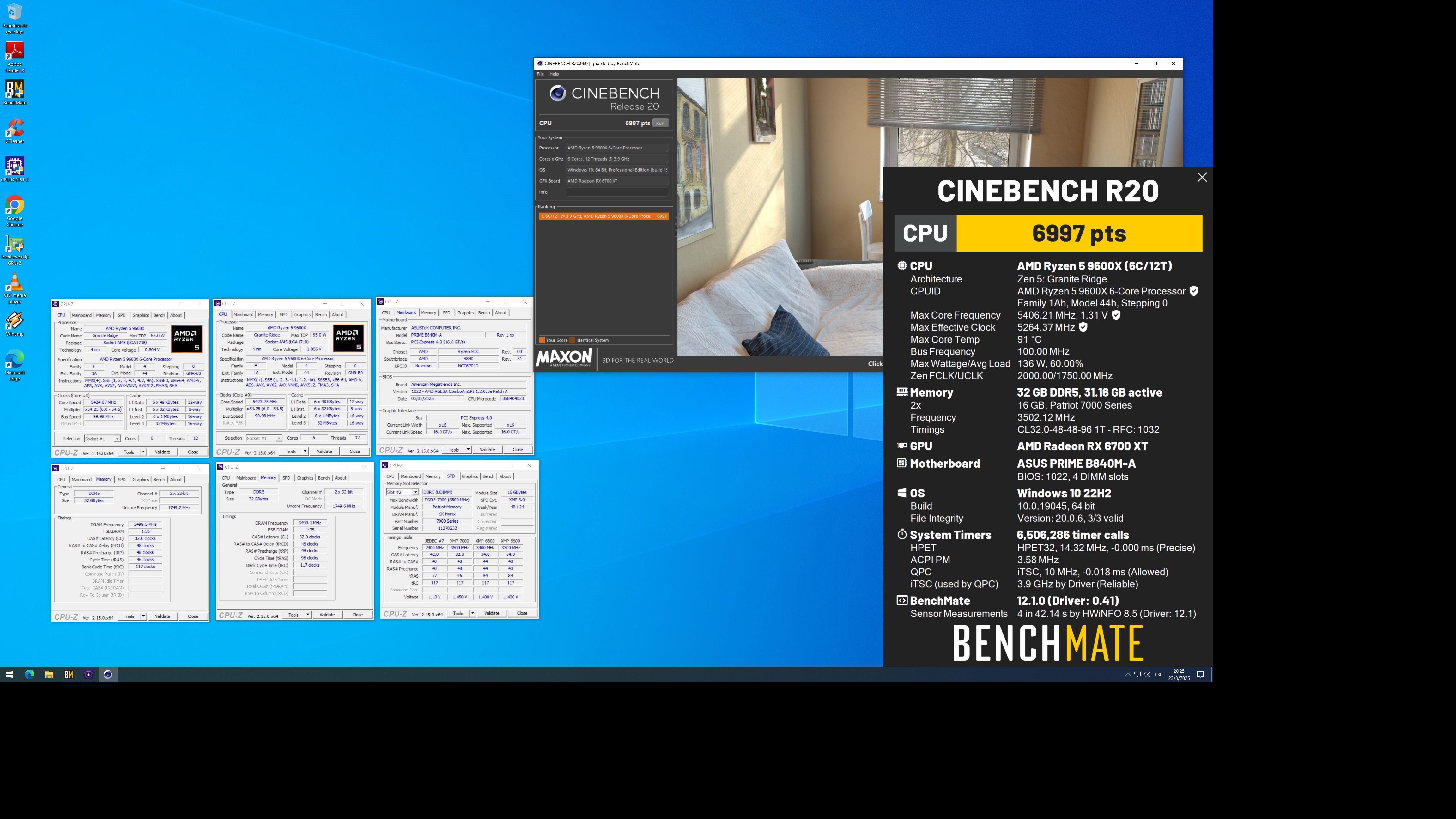This screenshot has height=819, width=1456.
Task: Select SPD tab in 1749.2 MHz Memory window
Action: click(x=122, y=479)
